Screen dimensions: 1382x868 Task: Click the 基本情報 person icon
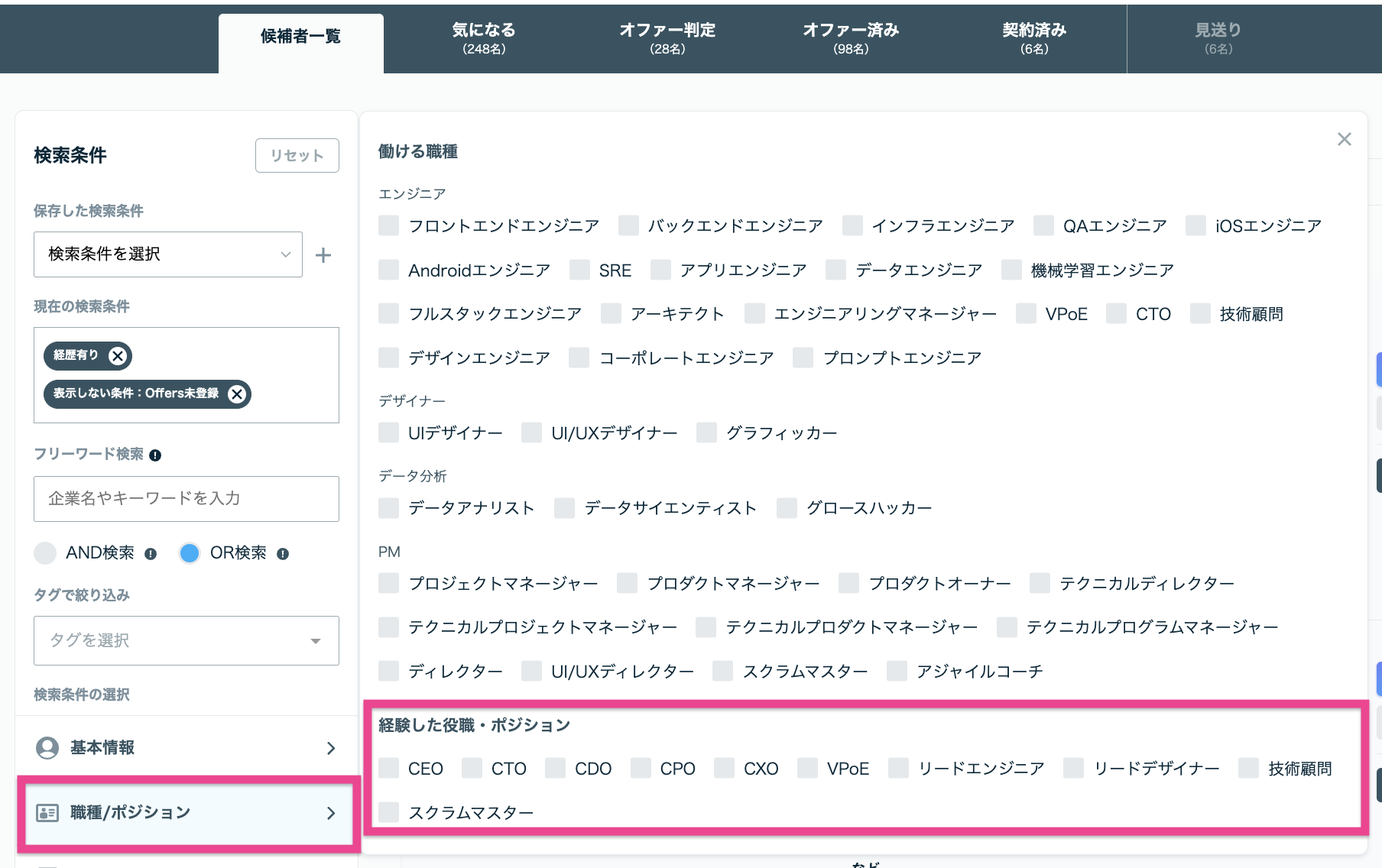click(x=47, y=748)
